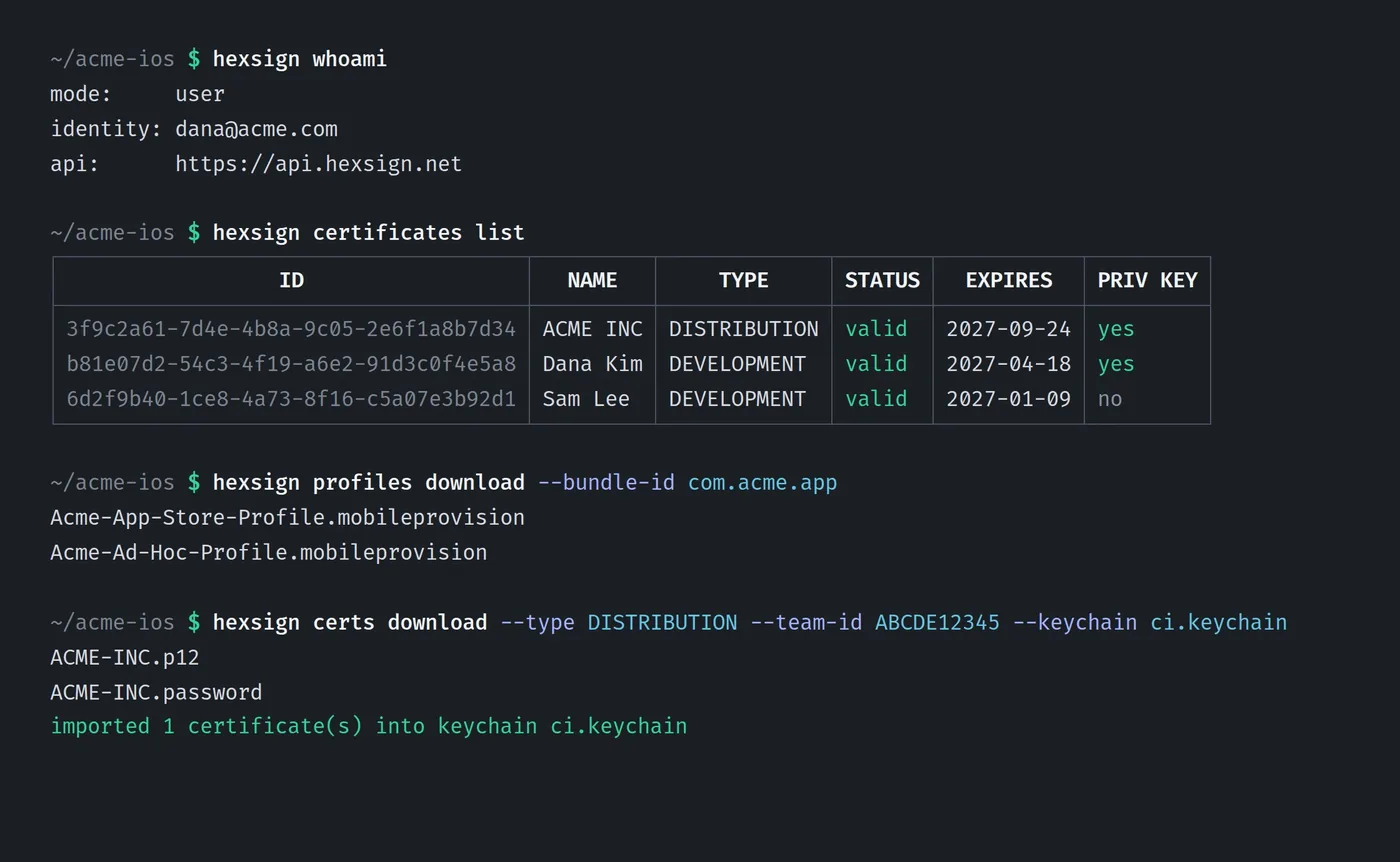The height and width of the screenshot is (862, 1400).
Task: Select certificate ID starting with 3f9c2a61
Action: [x=291, y=329]
